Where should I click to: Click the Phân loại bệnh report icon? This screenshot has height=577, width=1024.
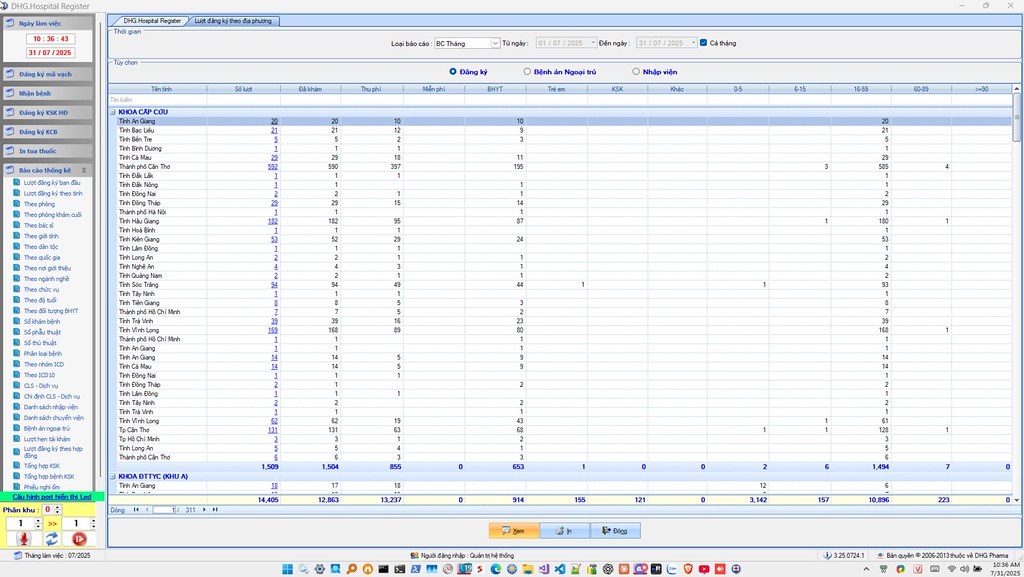[x=17, y=353]
